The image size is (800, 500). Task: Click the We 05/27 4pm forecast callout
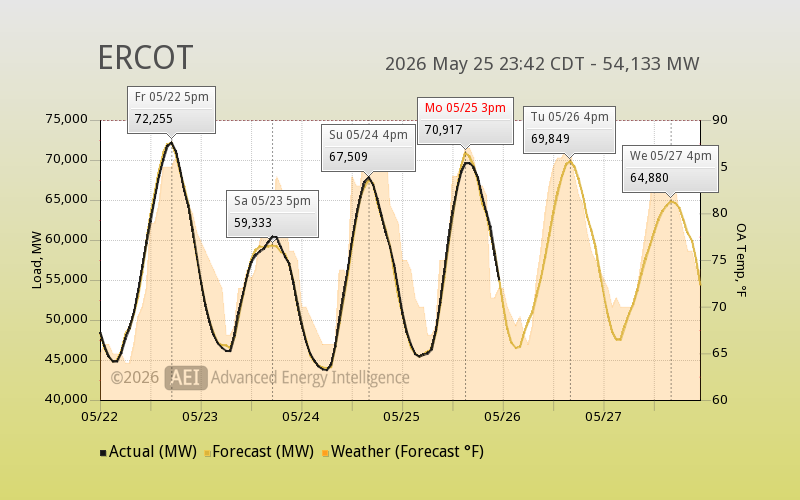[x=670, y=169]
